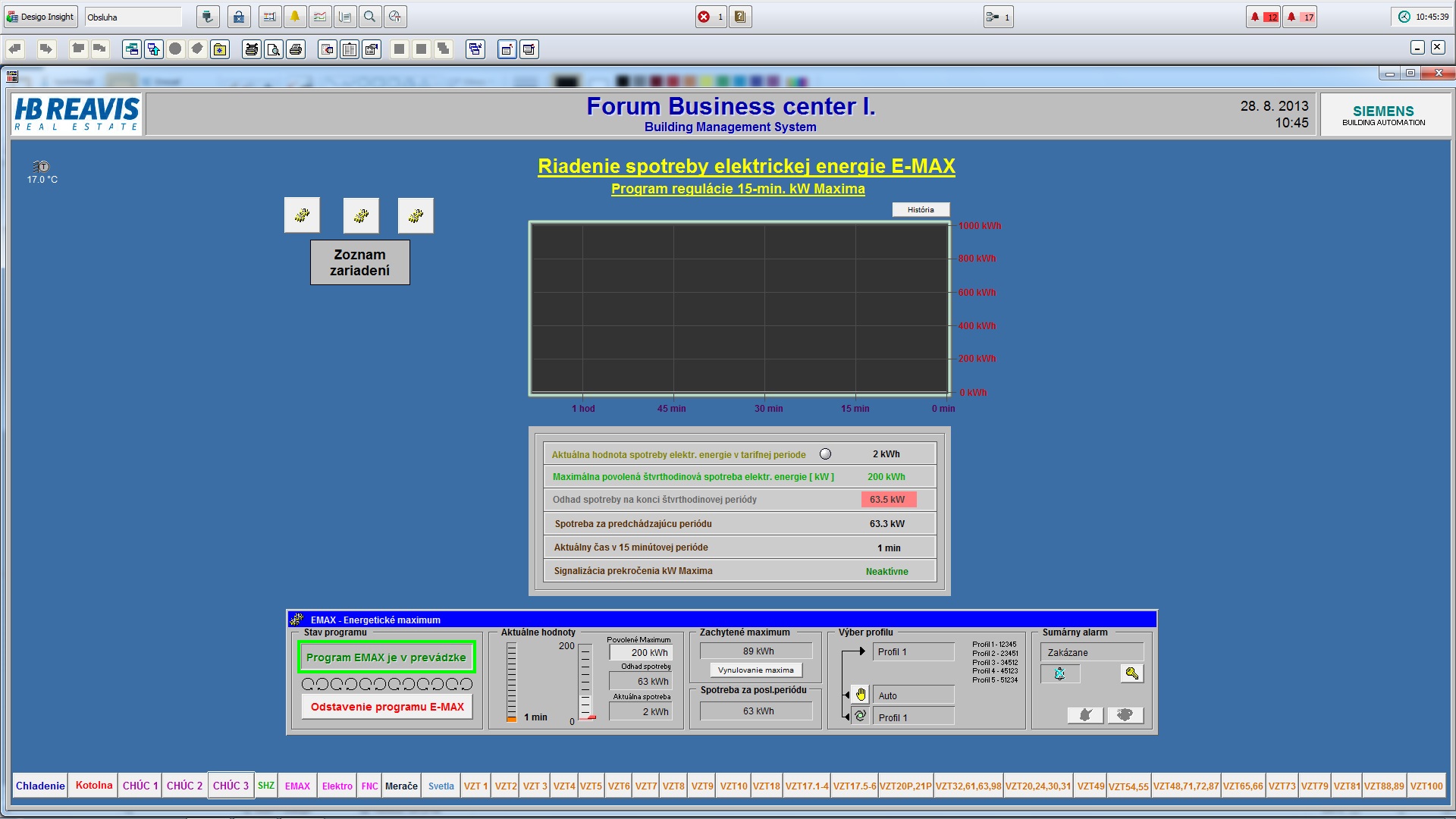Click the first gear device icon above Zoznam zariadení
Viewport: 1456px width, 819px height.
point(302,215)
